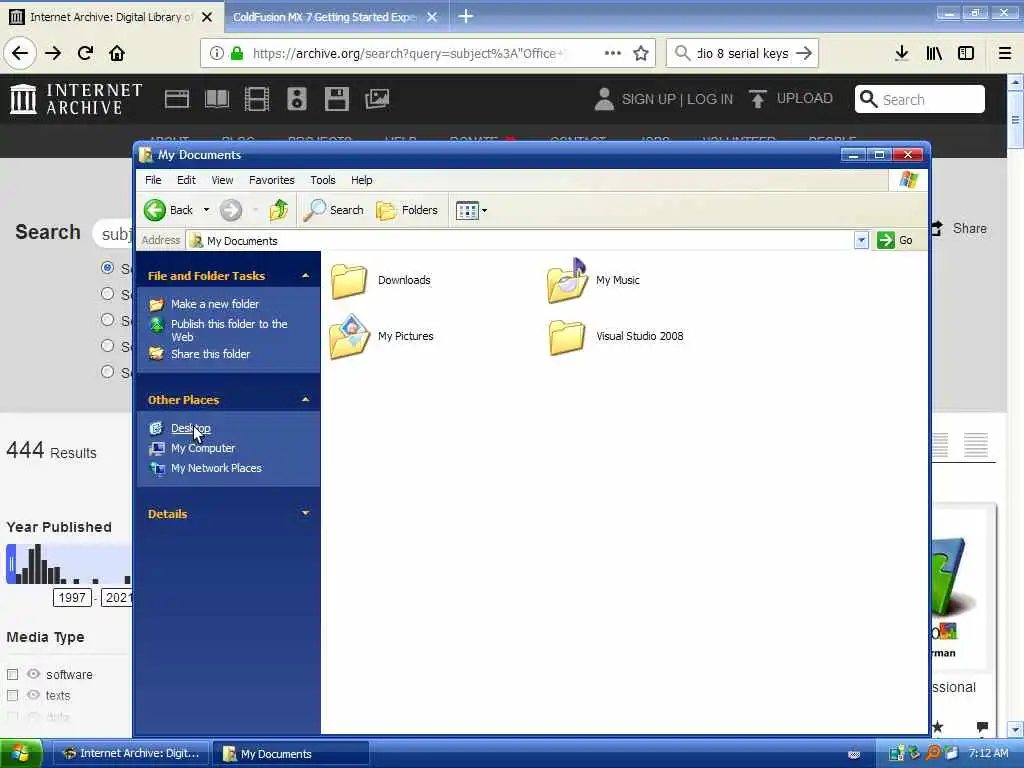
Task: Open the Edit menu
Action: coord(186,180)
